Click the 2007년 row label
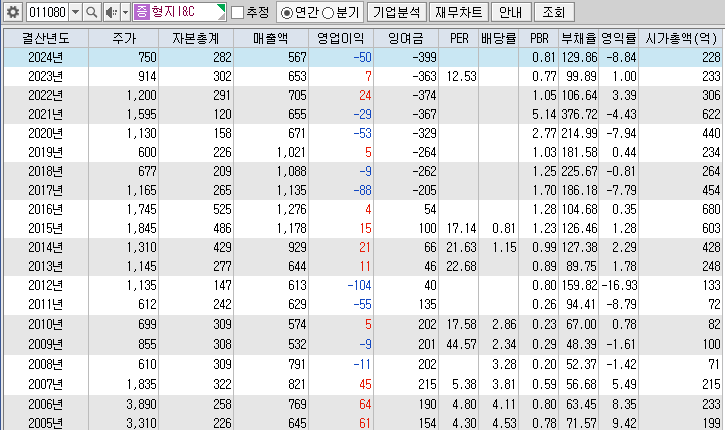The height and width of the screenshot is (430, 725). (45, 384)
